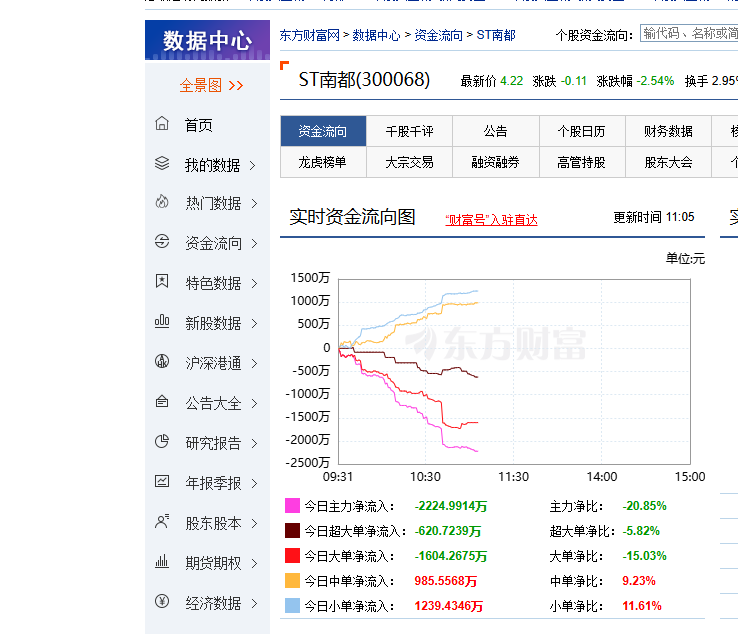Click the -20.85% 主力净比 value
This screenshot has width=738, height=634.
[644, 506]
